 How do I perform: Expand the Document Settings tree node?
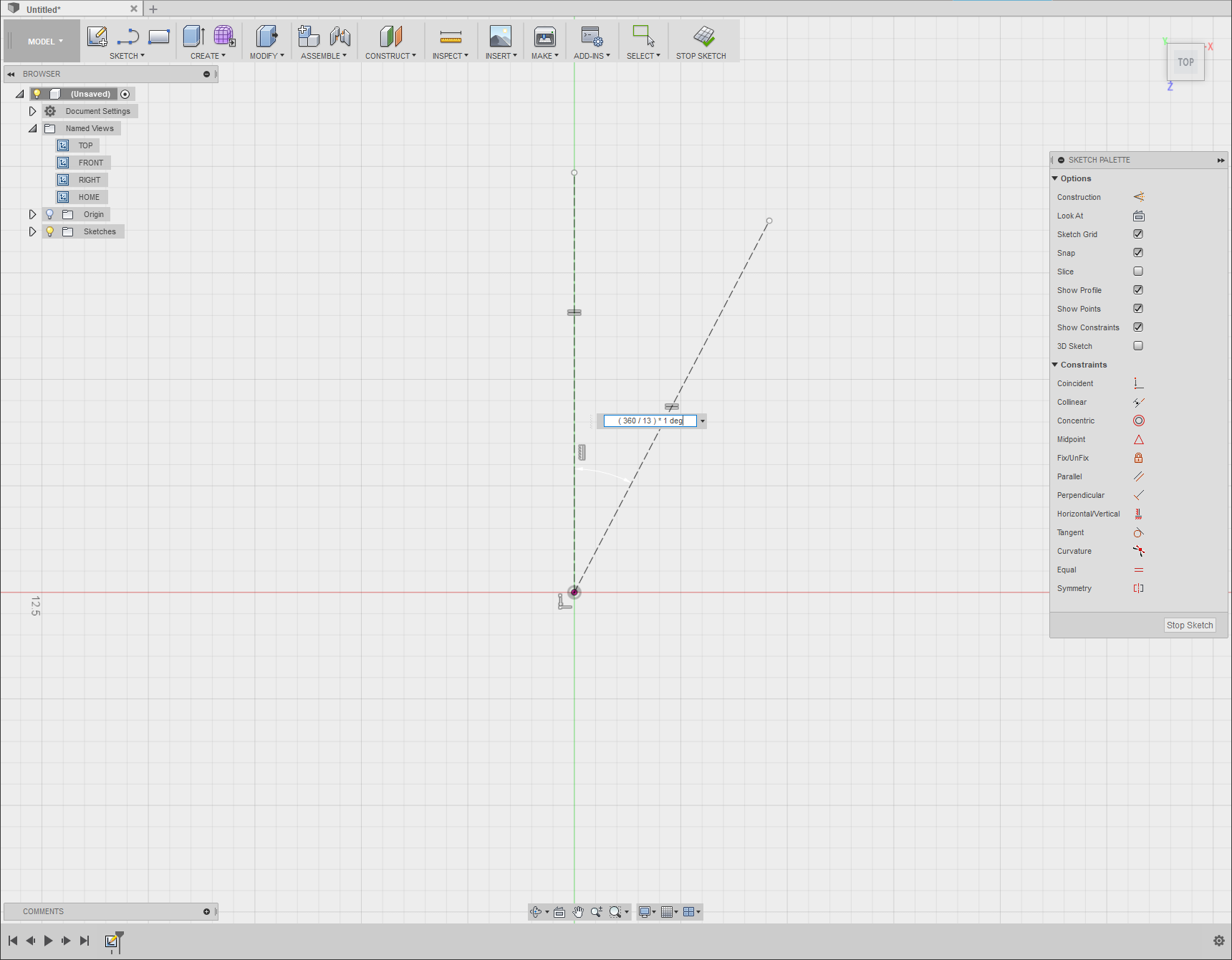[32, 111]
